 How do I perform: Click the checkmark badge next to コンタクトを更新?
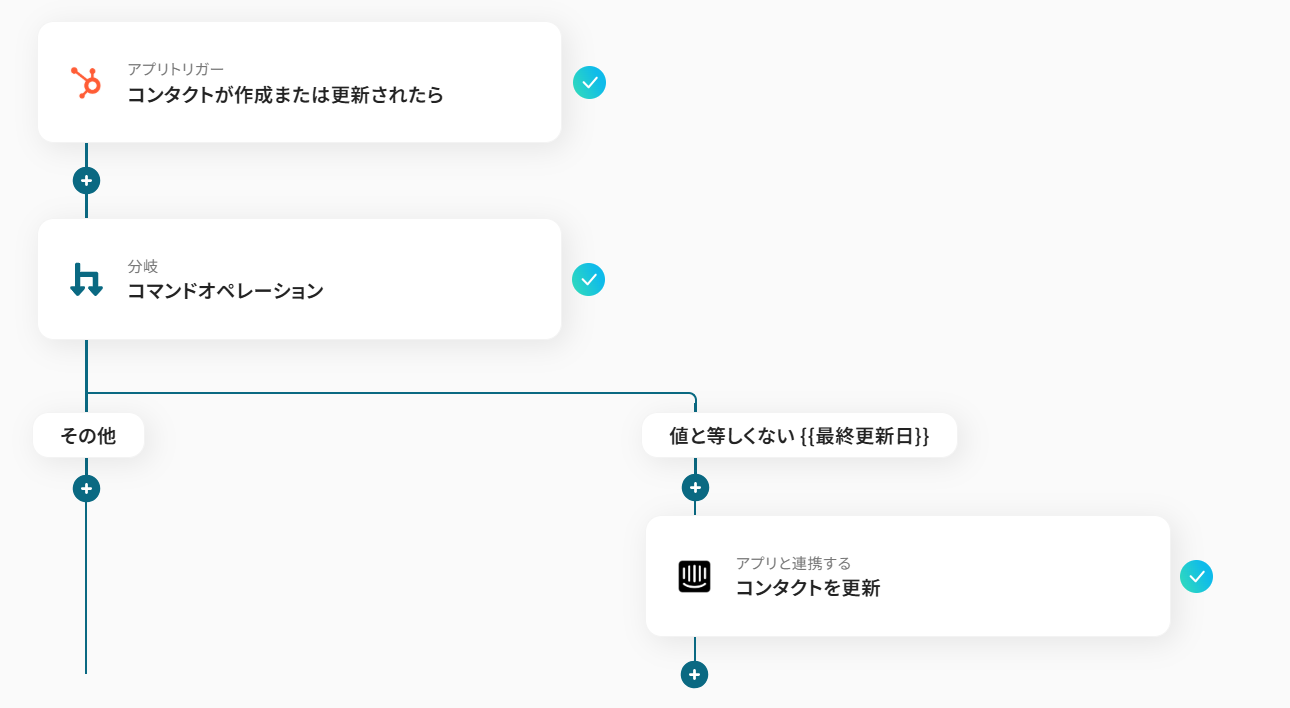click(1197, 576)
